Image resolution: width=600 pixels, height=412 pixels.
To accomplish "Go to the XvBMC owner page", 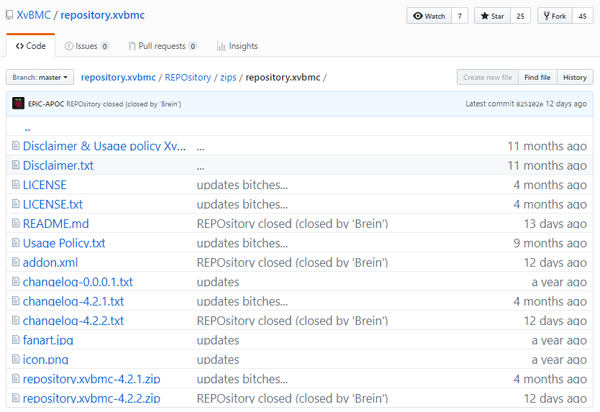I will click(34, 15).
